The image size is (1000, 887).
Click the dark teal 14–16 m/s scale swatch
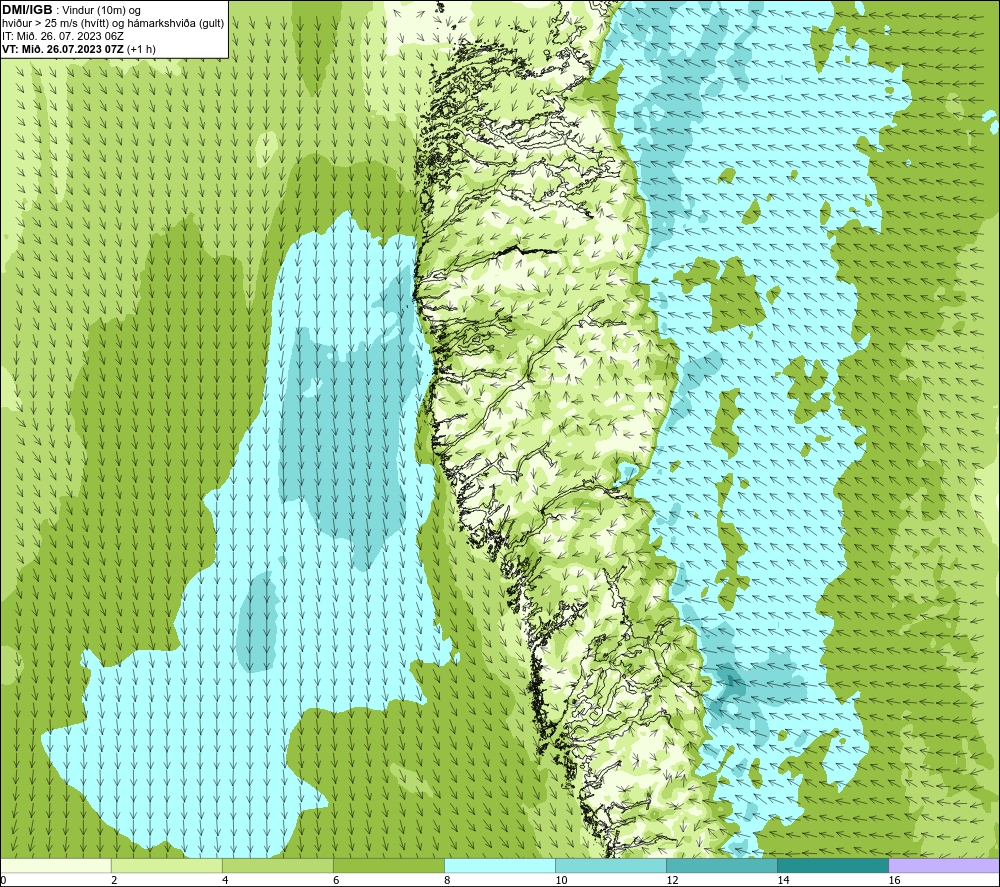pyautogui.click(x=833, y=866)
